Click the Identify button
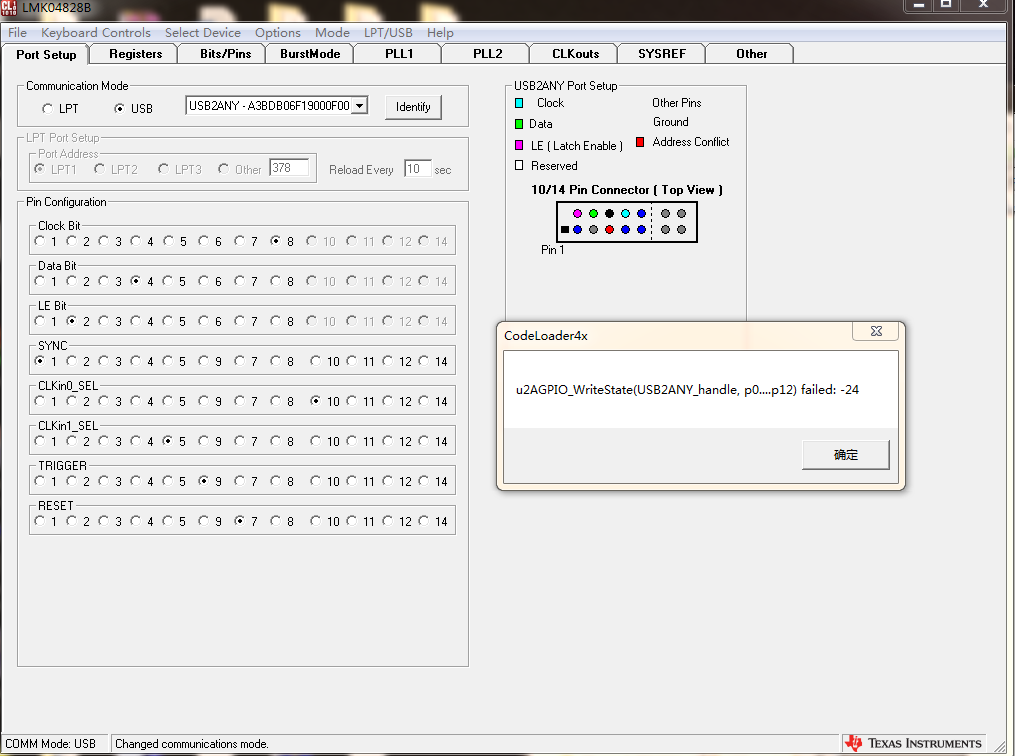This screenshot has width=1015, height=756. tap(413, 107)
